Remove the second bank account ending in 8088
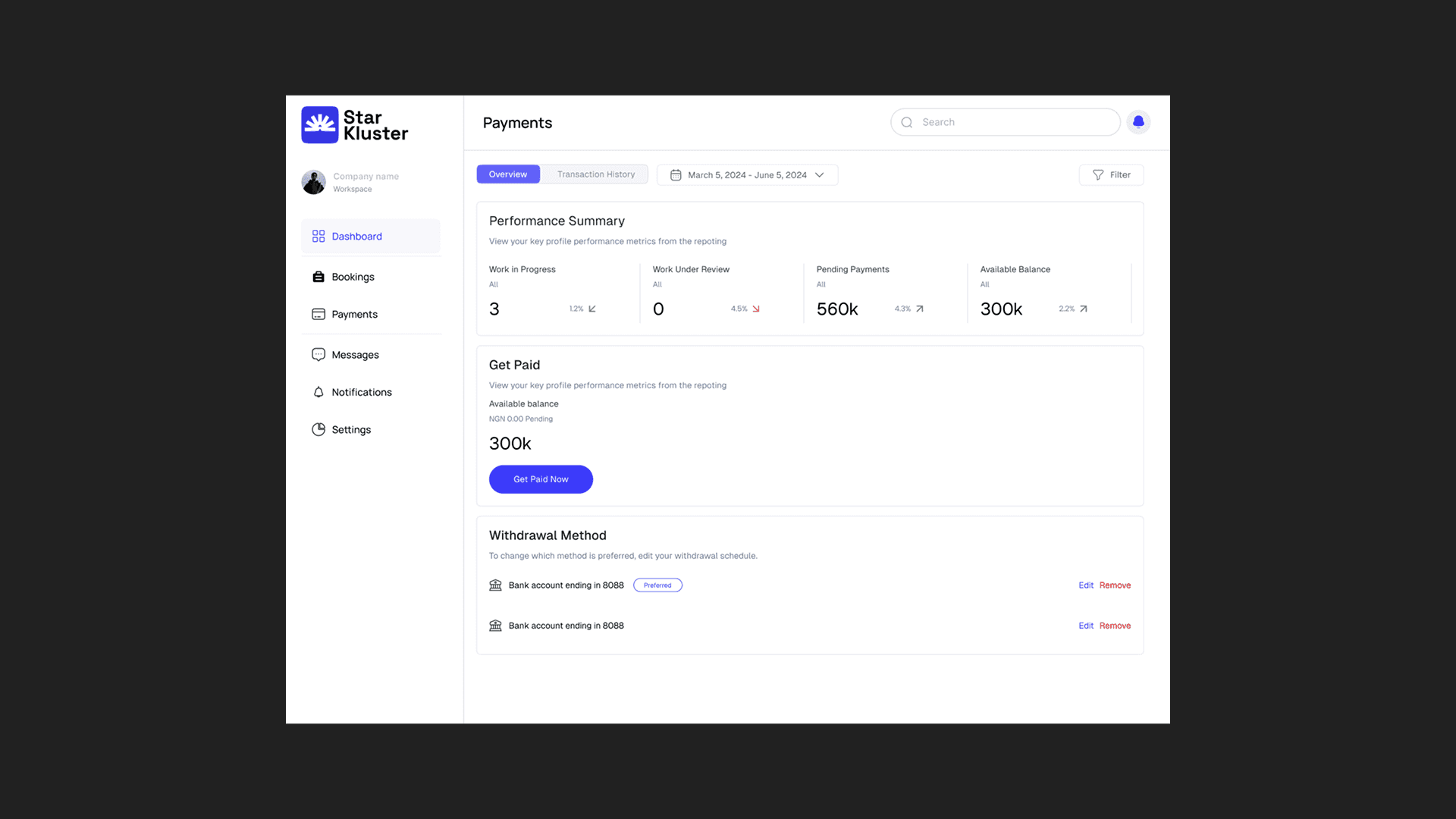 (x=1115, y=626)
